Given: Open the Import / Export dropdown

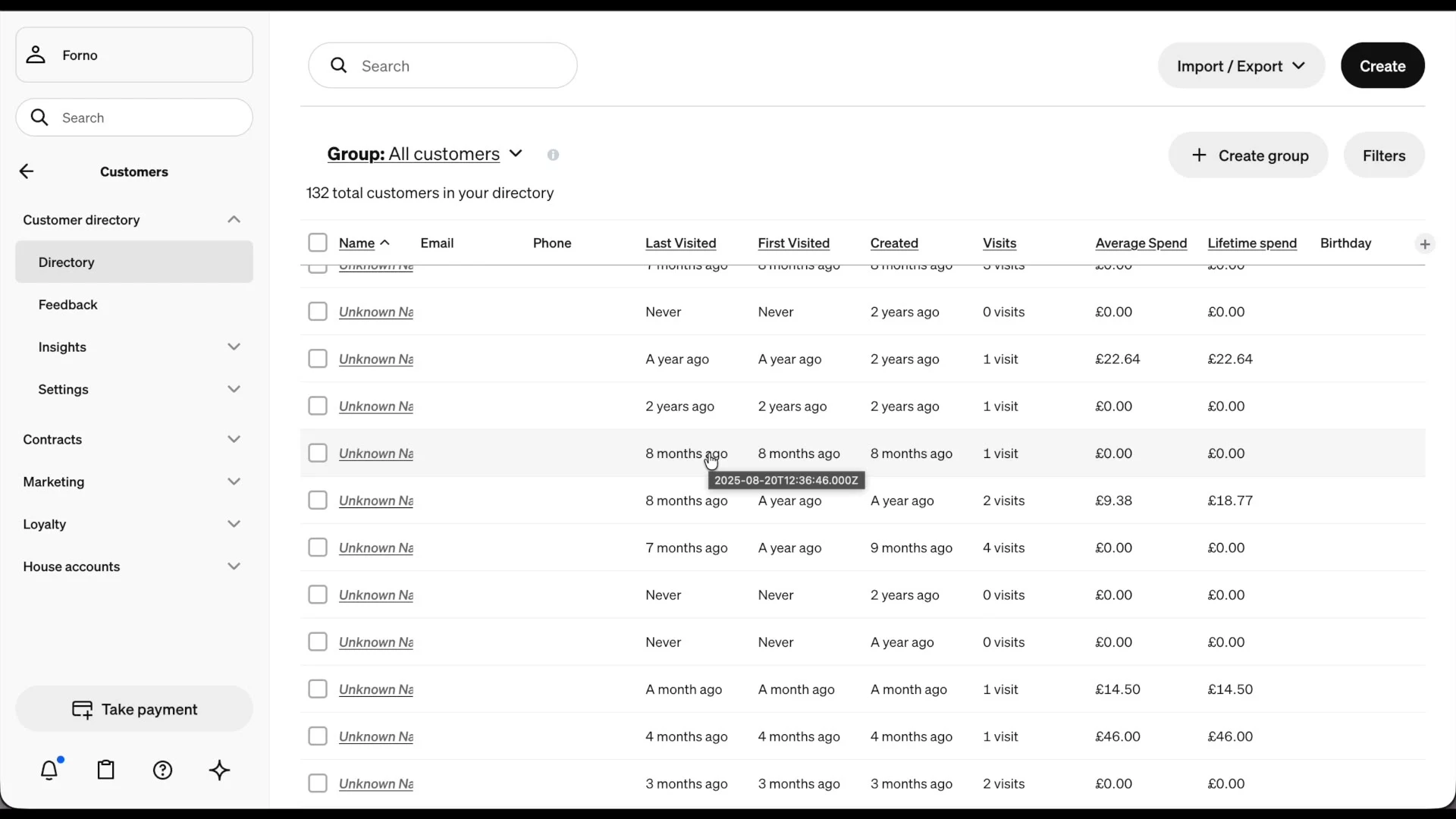Looking at the screenshot, I should (1241, 66).
